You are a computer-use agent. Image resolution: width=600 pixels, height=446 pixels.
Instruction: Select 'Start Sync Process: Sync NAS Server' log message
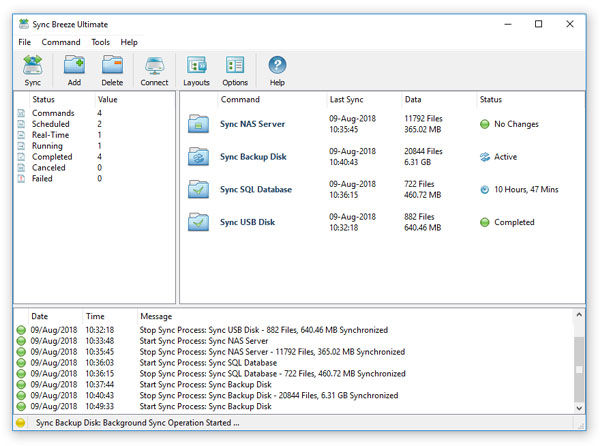(204, 341)
